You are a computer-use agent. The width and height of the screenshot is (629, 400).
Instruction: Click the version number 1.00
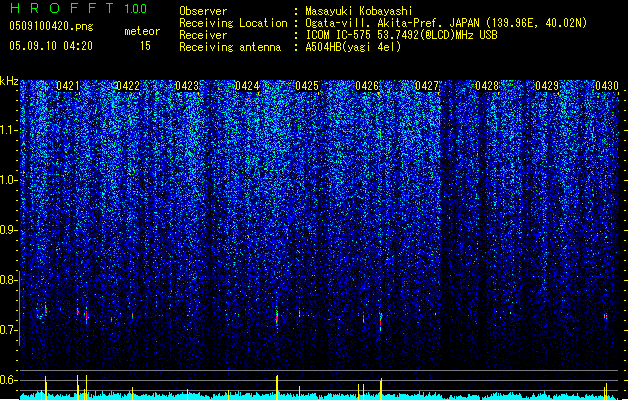click(136, 9)
